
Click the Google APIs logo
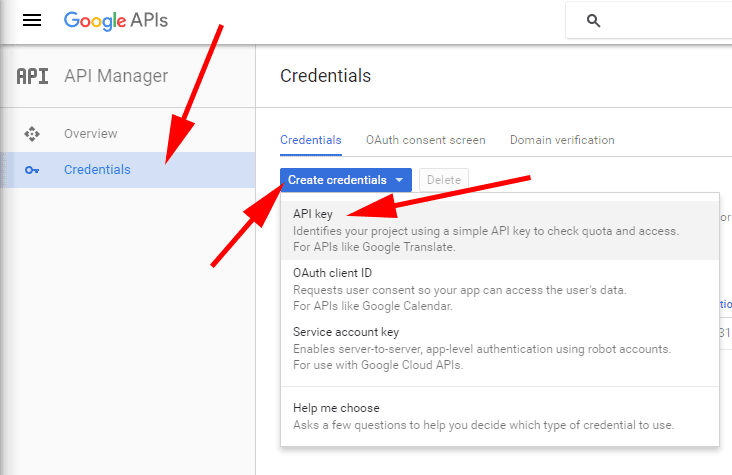coord(115,20)
